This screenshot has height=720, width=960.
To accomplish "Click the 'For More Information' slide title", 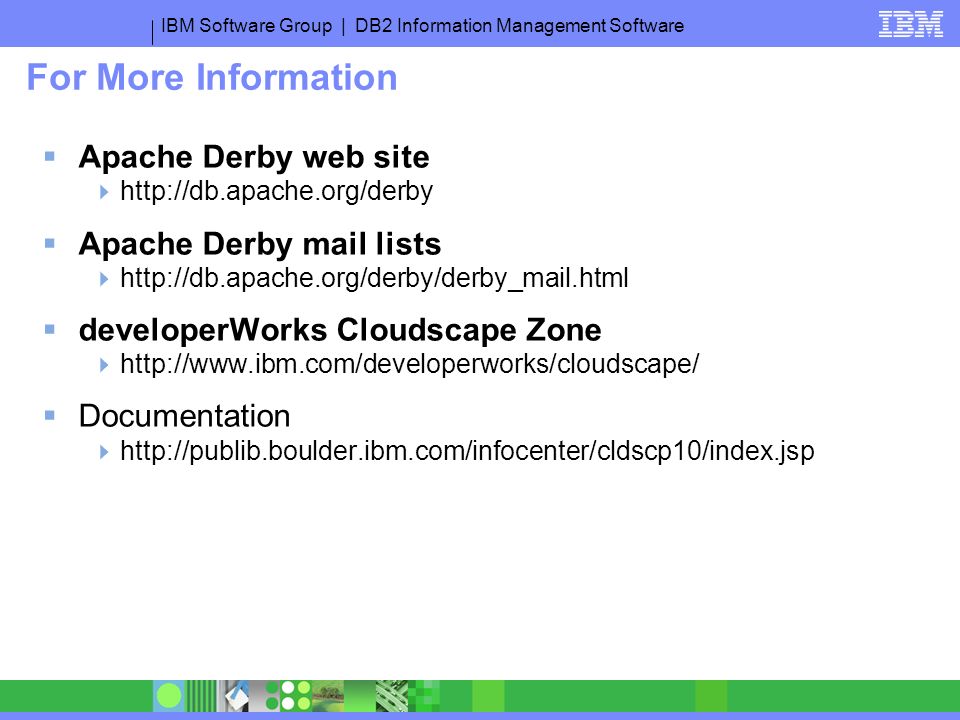I will click(x=212, y=78).
